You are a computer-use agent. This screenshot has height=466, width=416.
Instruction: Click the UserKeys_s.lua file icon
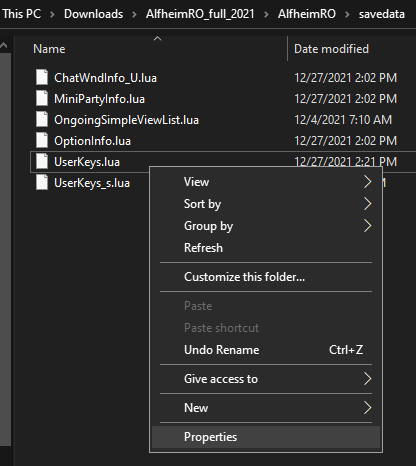(x=42, y=183)
